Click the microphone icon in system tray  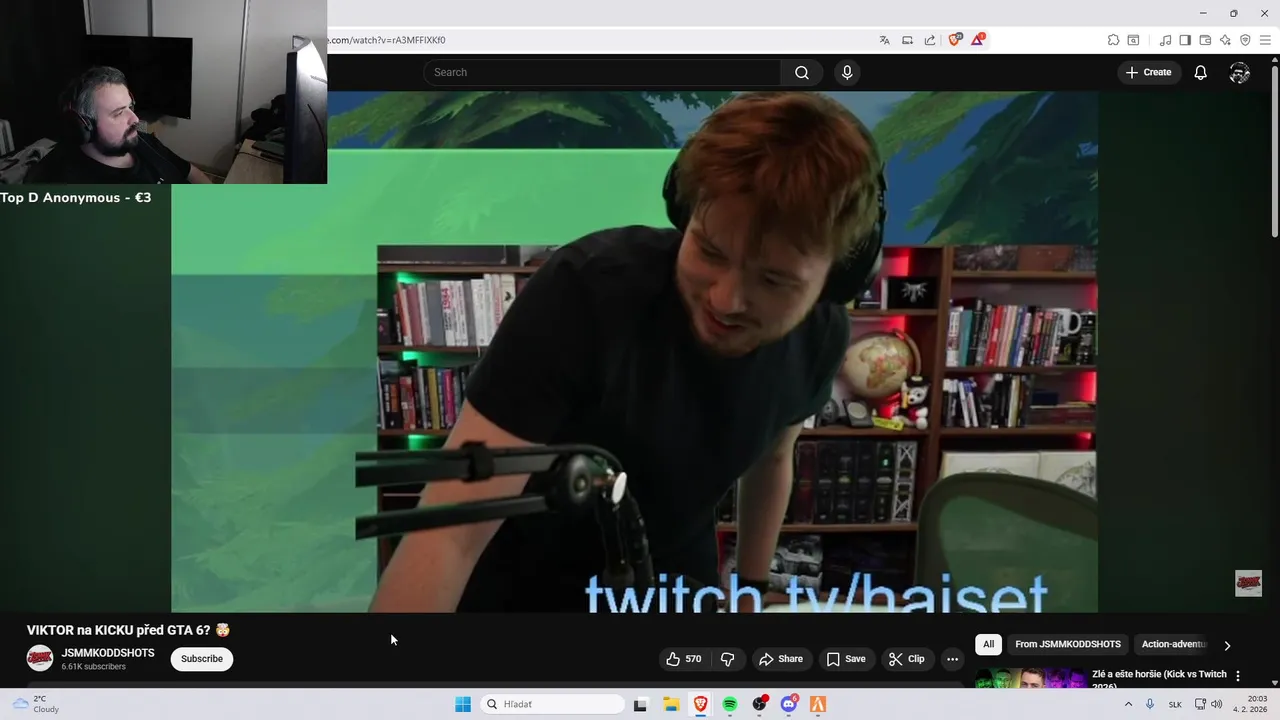(1150, 704)
